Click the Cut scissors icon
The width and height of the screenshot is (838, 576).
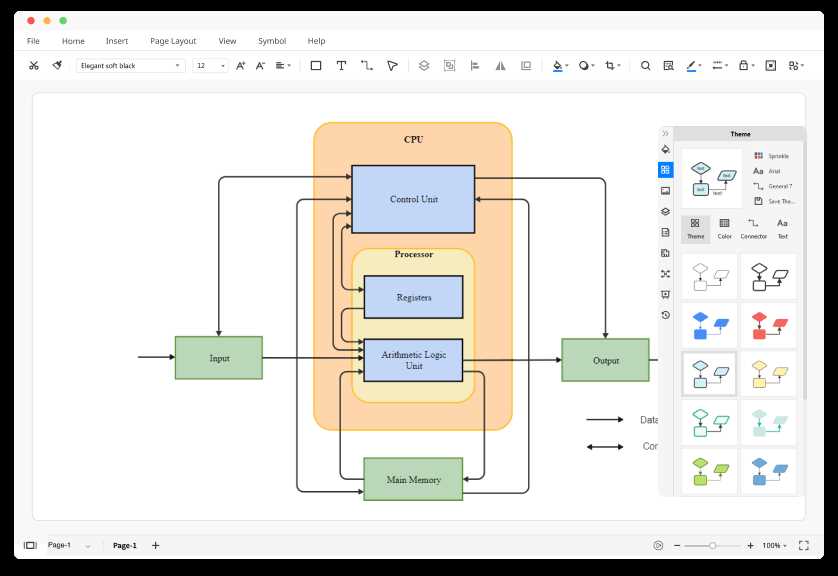pos(34,66)
